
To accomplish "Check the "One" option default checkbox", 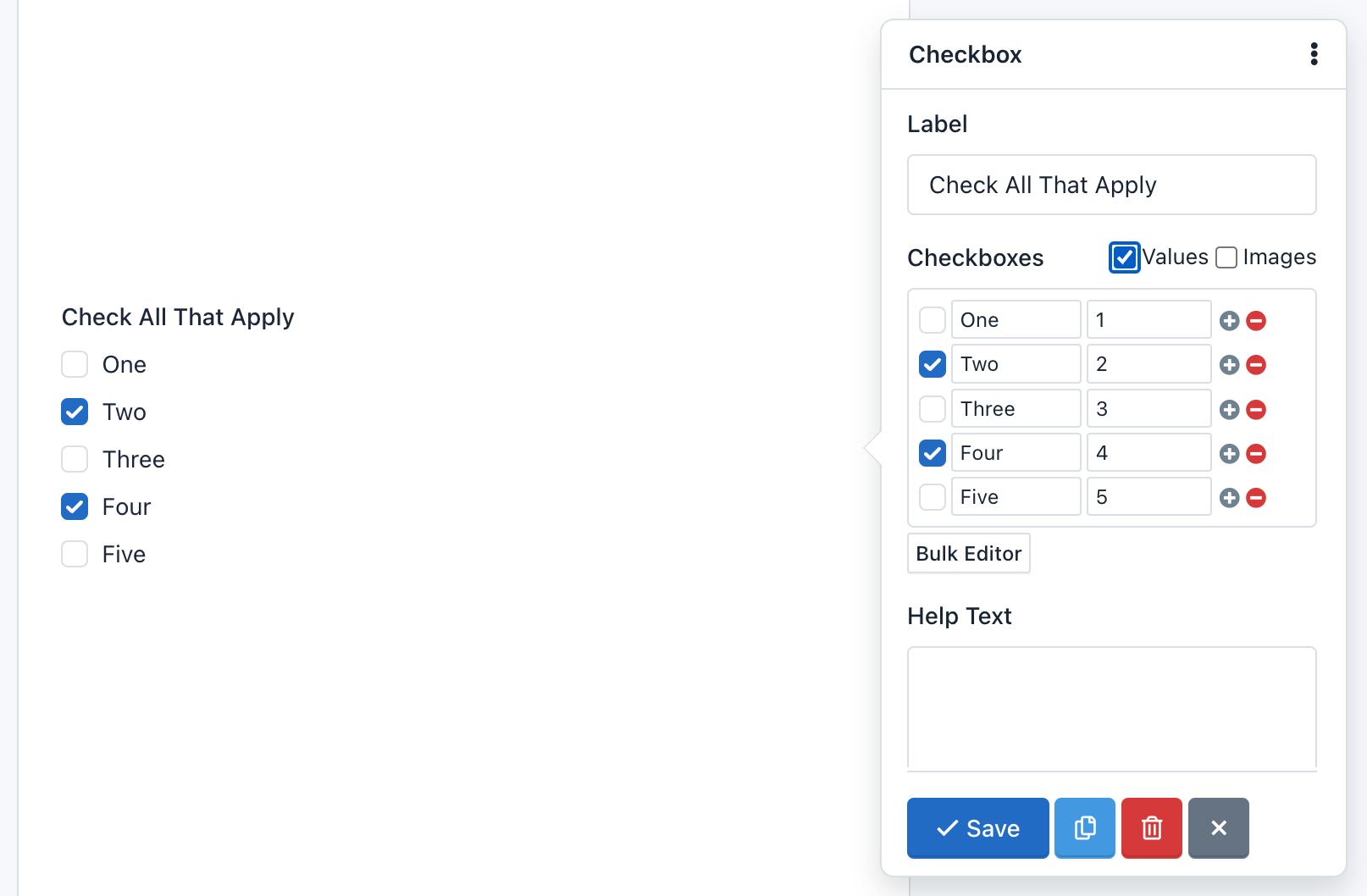I will (x=932, y=319).
